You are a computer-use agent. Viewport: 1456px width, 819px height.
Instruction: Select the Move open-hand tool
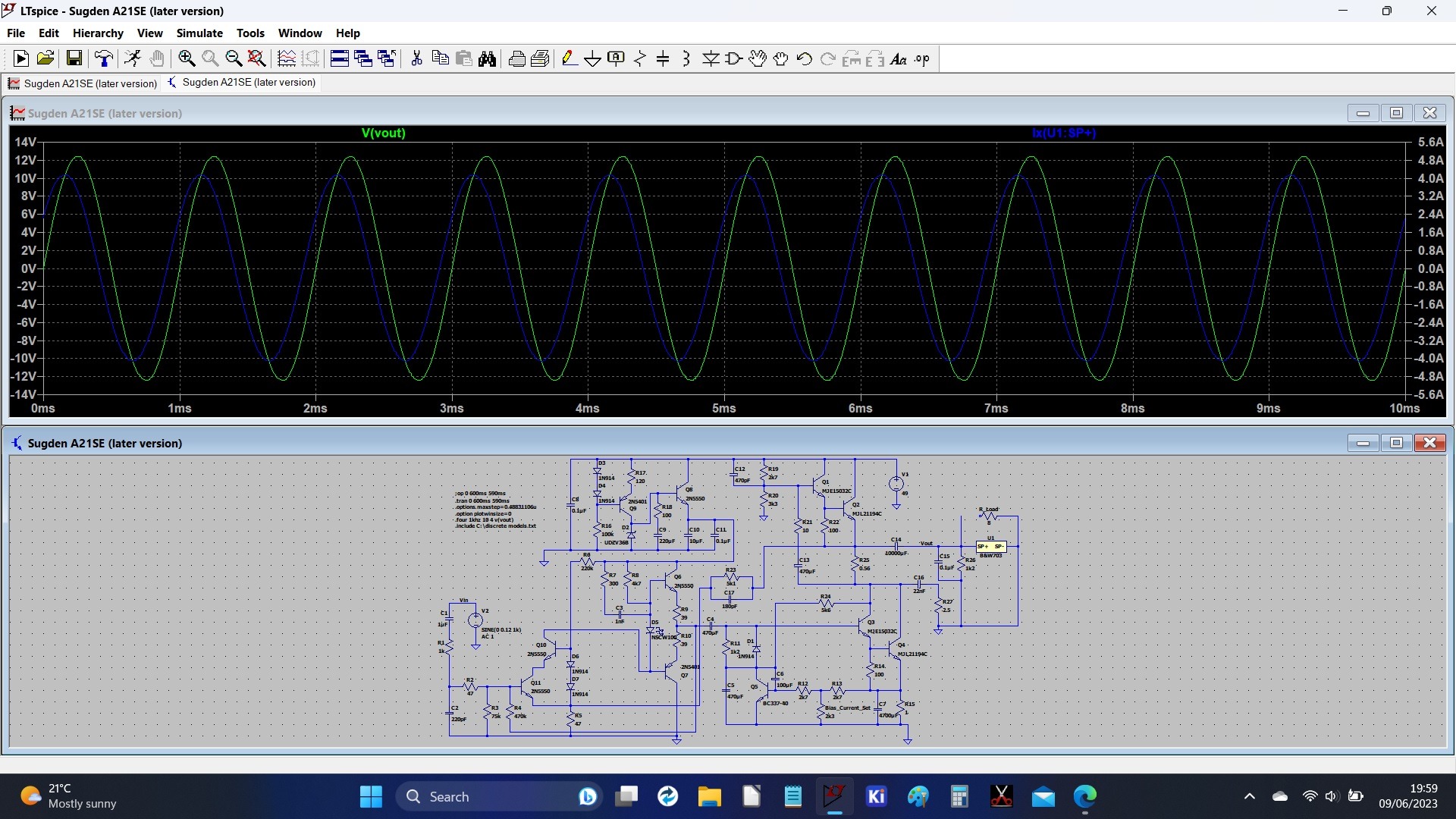(758, 58)
